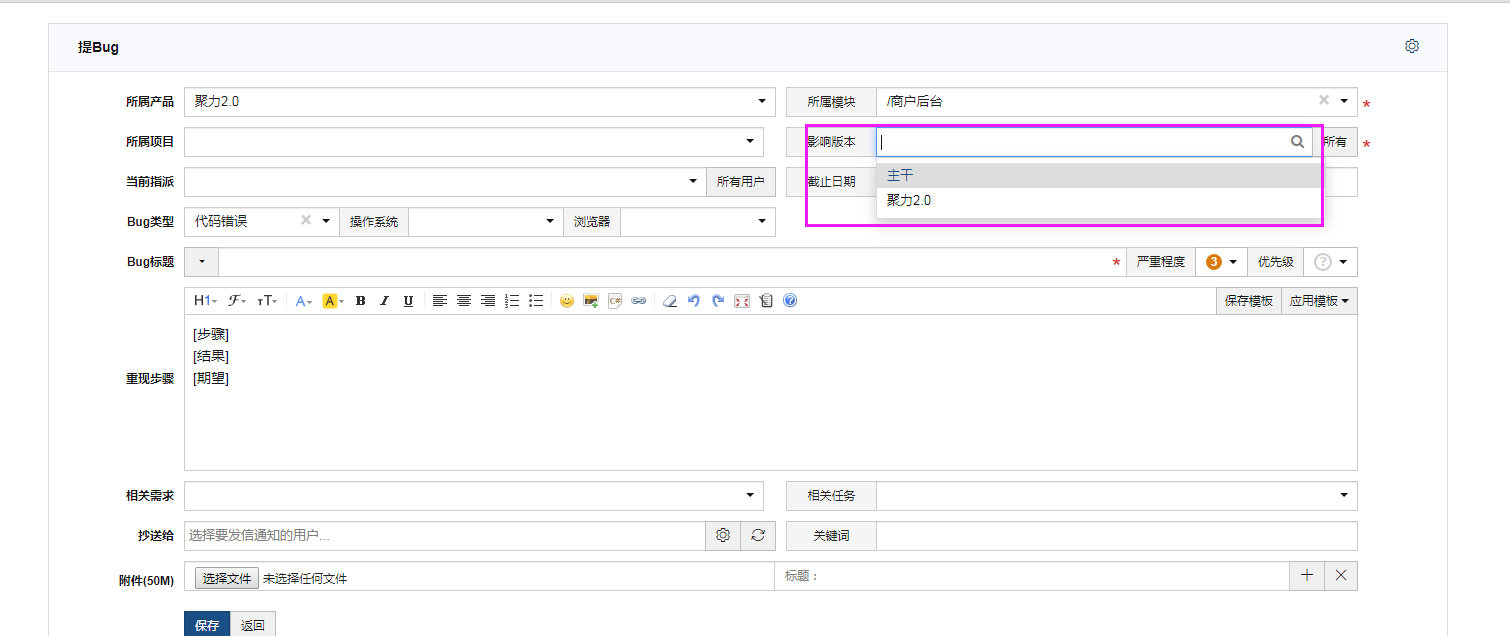Focus the attachment 标题 field
1510x636 pixels.
[1032, 576]
